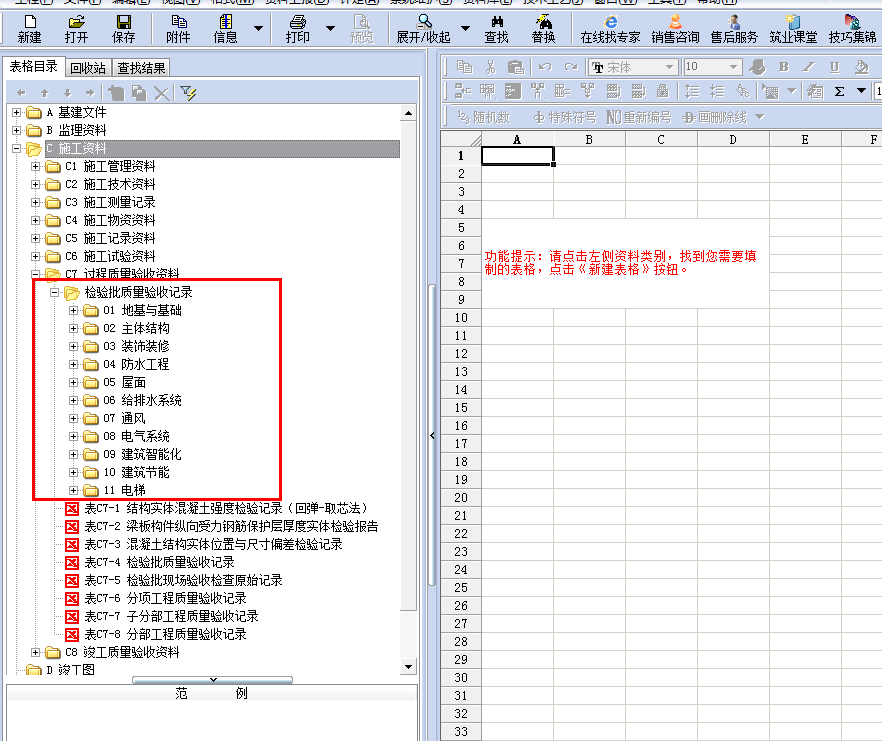Click the Sigma sum icon
Image resolution: width=882 pixels, height=741 pixels.
click(x=839, y=91)
